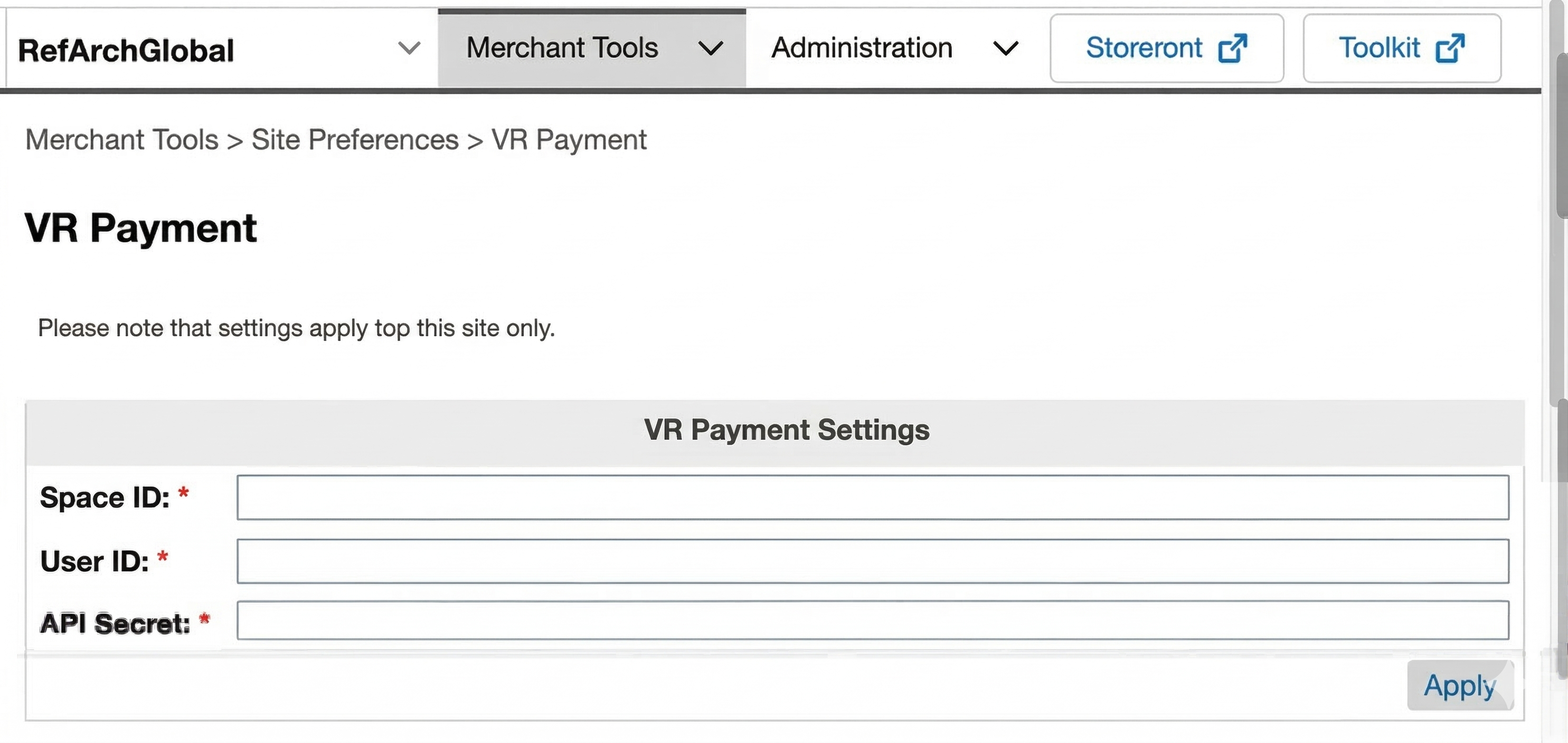
Task: Click the Toolkit external link icon
Action: pos(1449,48)
